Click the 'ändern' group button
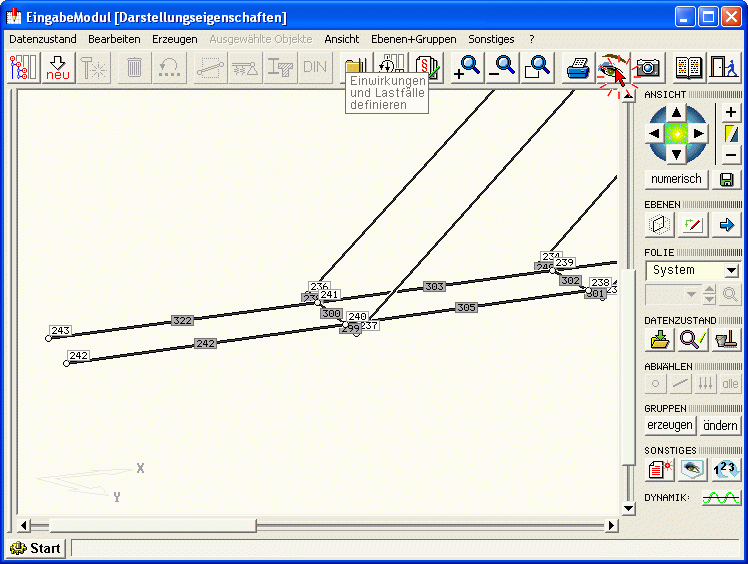 tap(720, 425)
